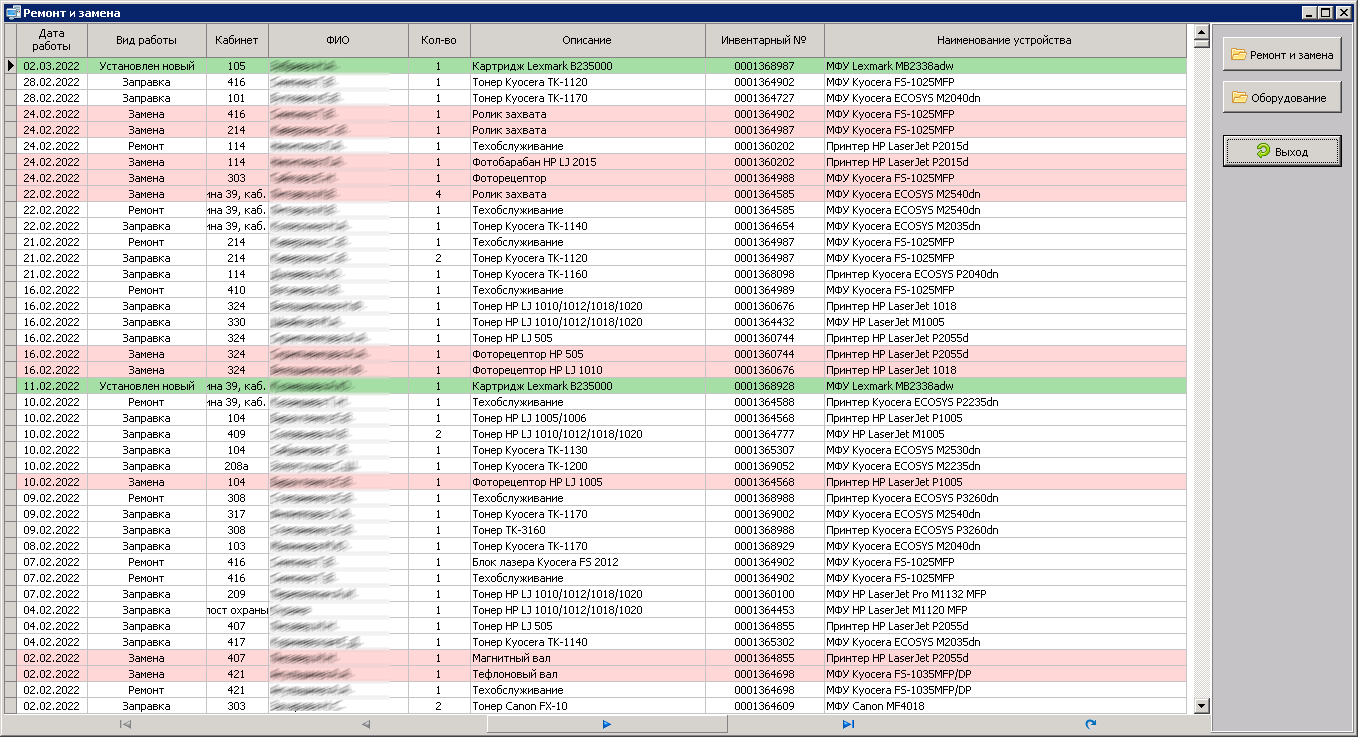This screenshot has height=737, width=1358.
Task: Click the Описание column header
Action: (587, 40)
